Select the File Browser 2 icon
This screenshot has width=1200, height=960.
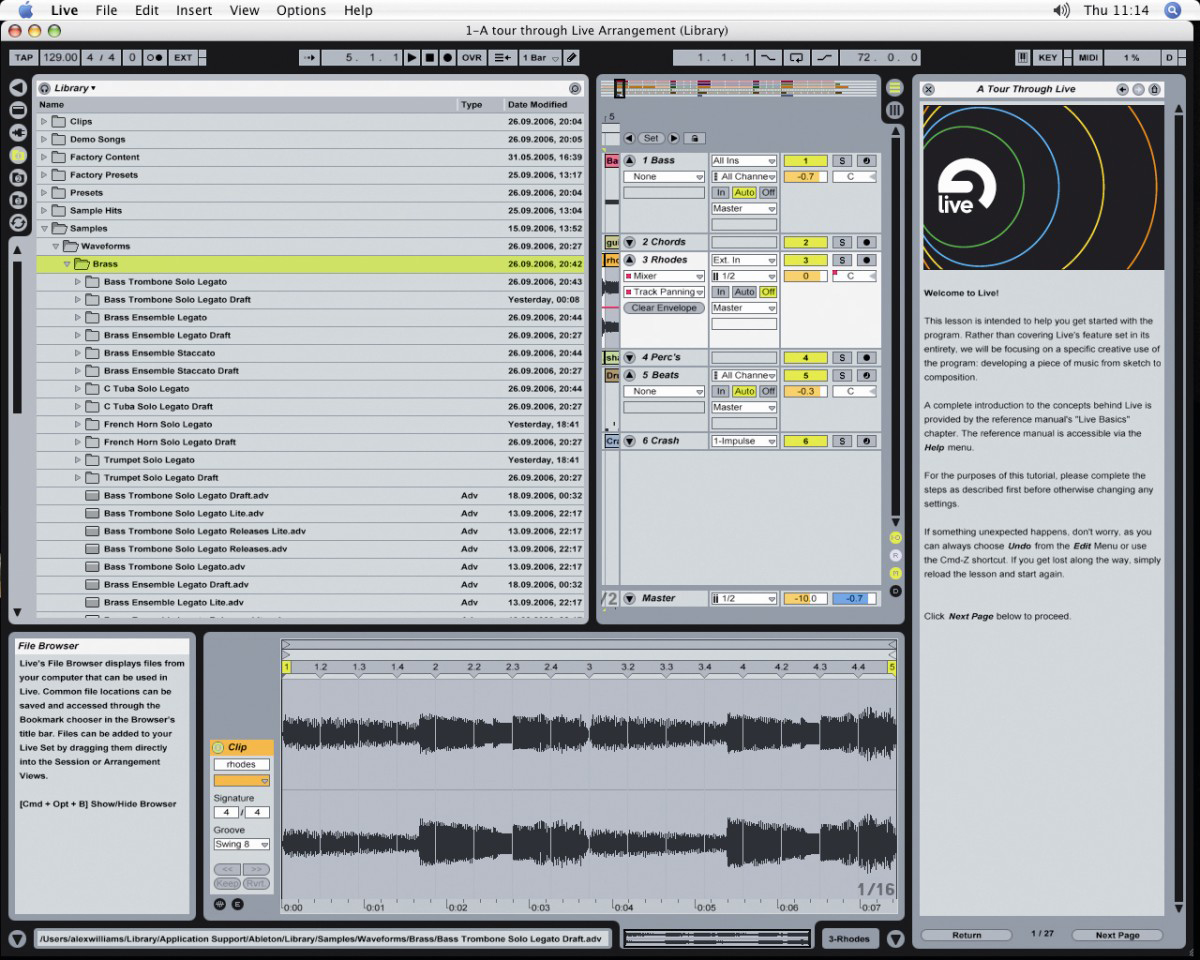tap(18, 178)
